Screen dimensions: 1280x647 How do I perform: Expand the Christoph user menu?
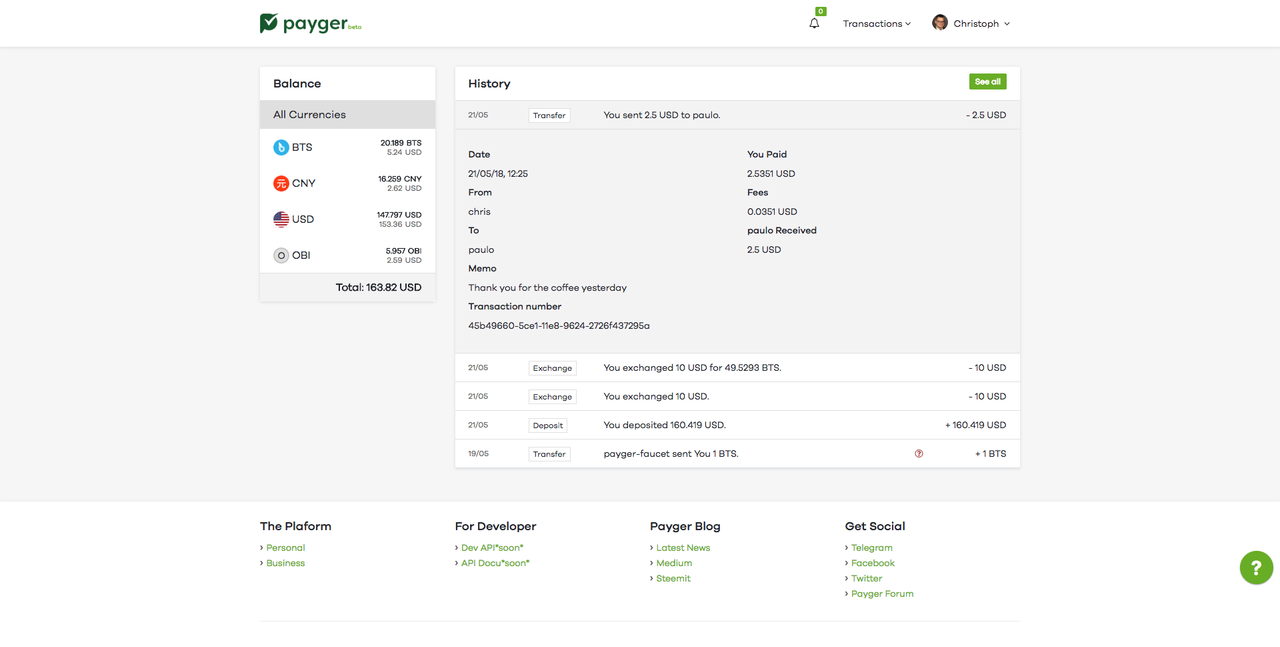click(971, 24)
